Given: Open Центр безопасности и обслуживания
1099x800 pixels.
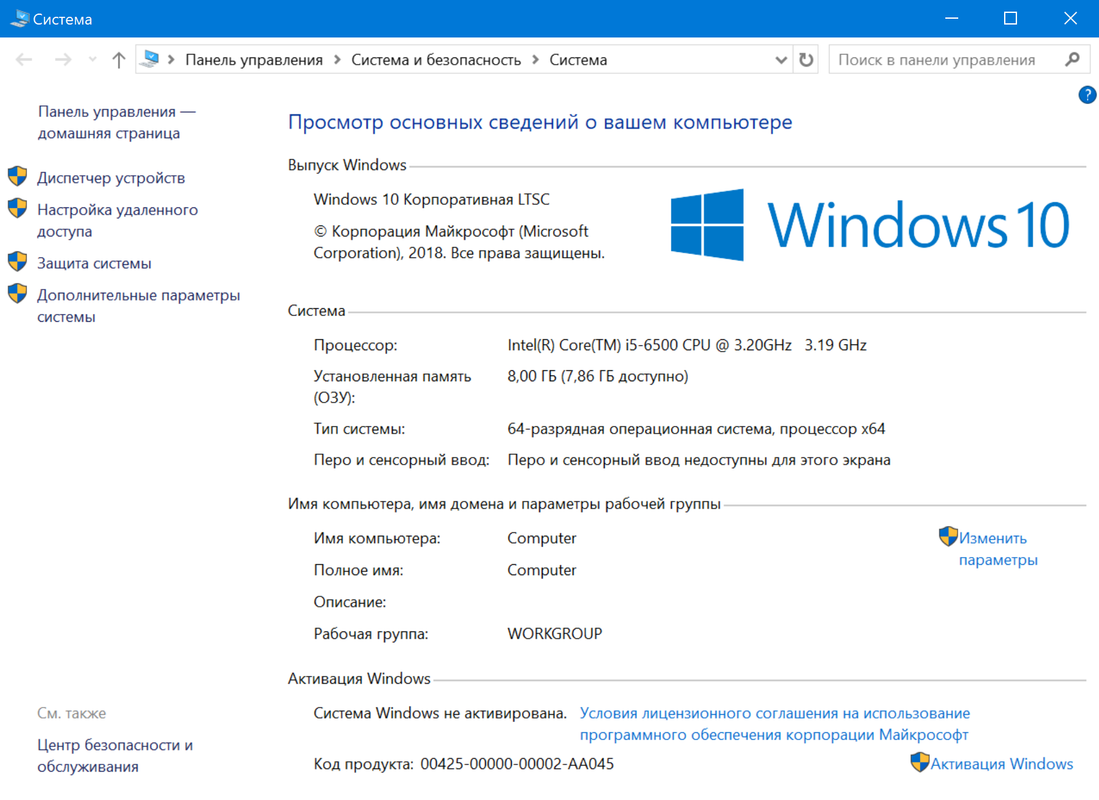Looking at the screenshot, I should click(x=115, y=755).
